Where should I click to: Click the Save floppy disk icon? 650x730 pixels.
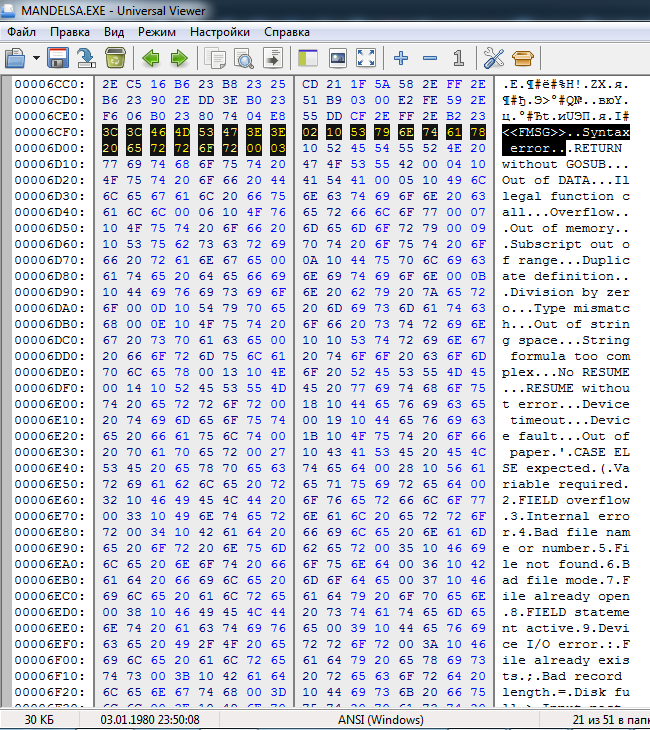coord(58,58)
